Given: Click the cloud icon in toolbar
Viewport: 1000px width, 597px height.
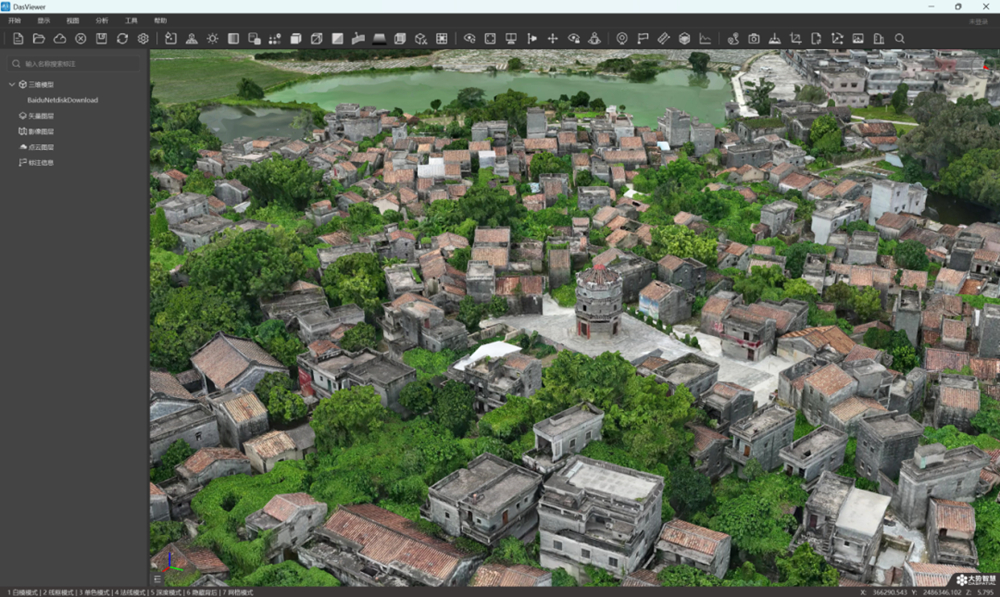Looking at the screenshot, I should 60,39.
